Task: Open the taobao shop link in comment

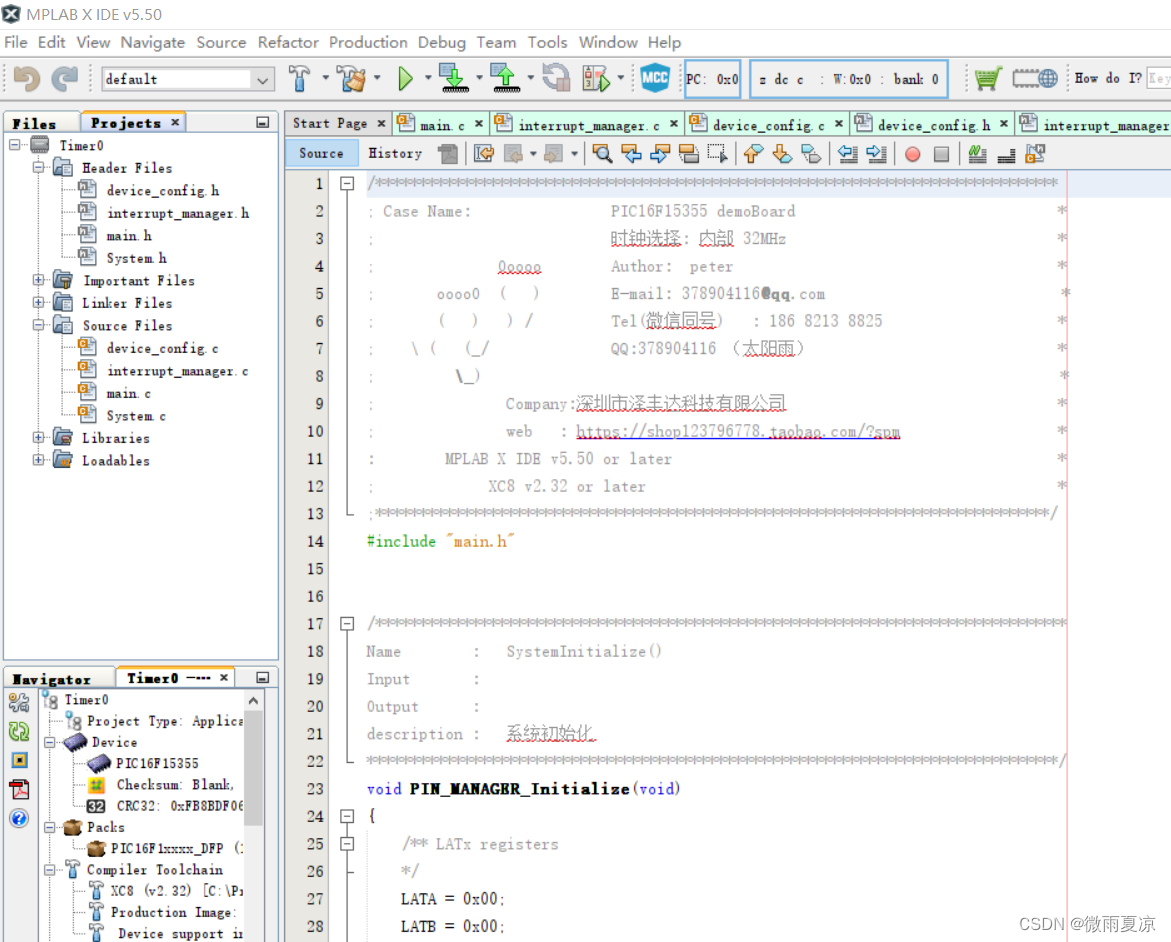Action: (738, 432)
